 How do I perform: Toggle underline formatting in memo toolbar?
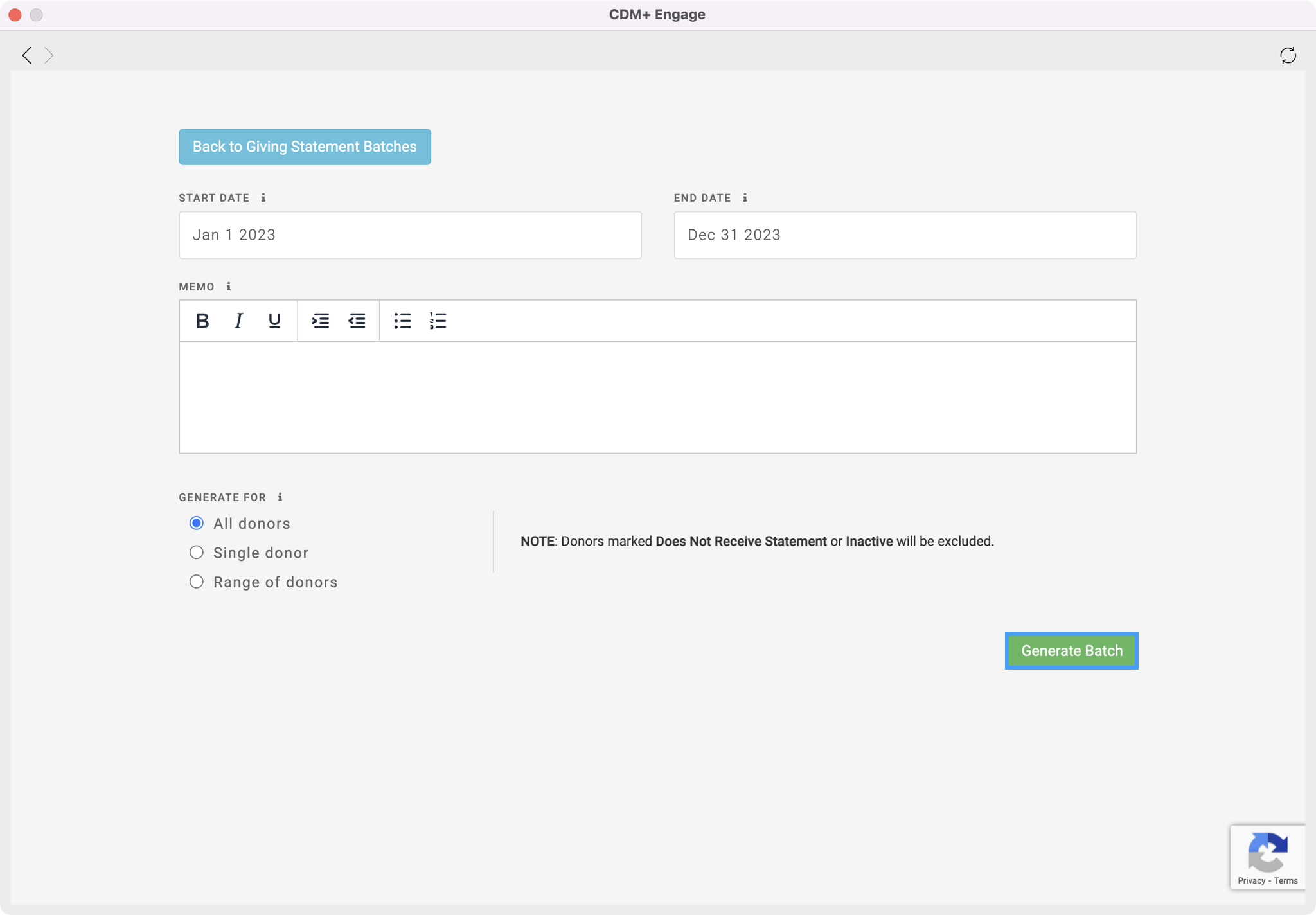[274, 321]
